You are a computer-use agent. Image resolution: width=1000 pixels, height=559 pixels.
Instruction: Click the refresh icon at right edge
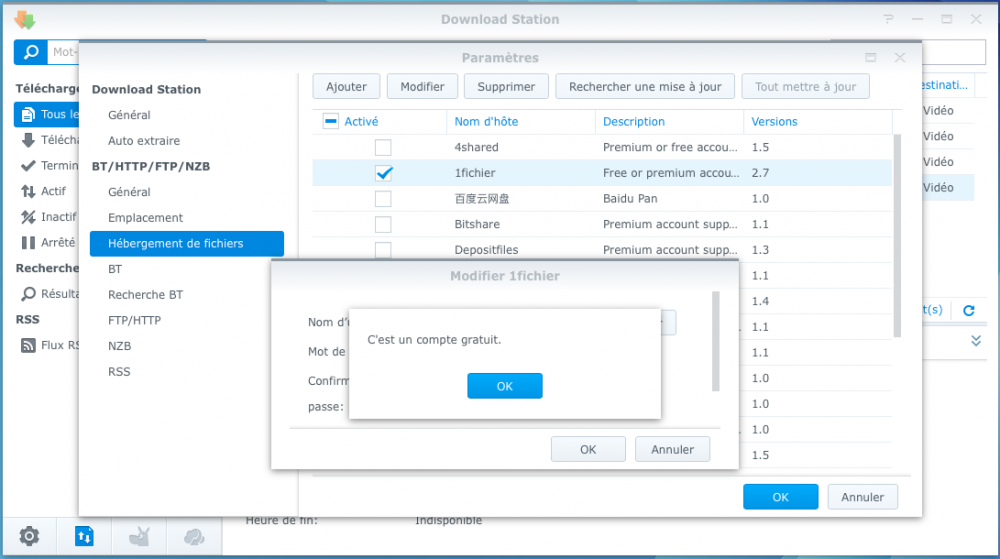coord(969,310)
